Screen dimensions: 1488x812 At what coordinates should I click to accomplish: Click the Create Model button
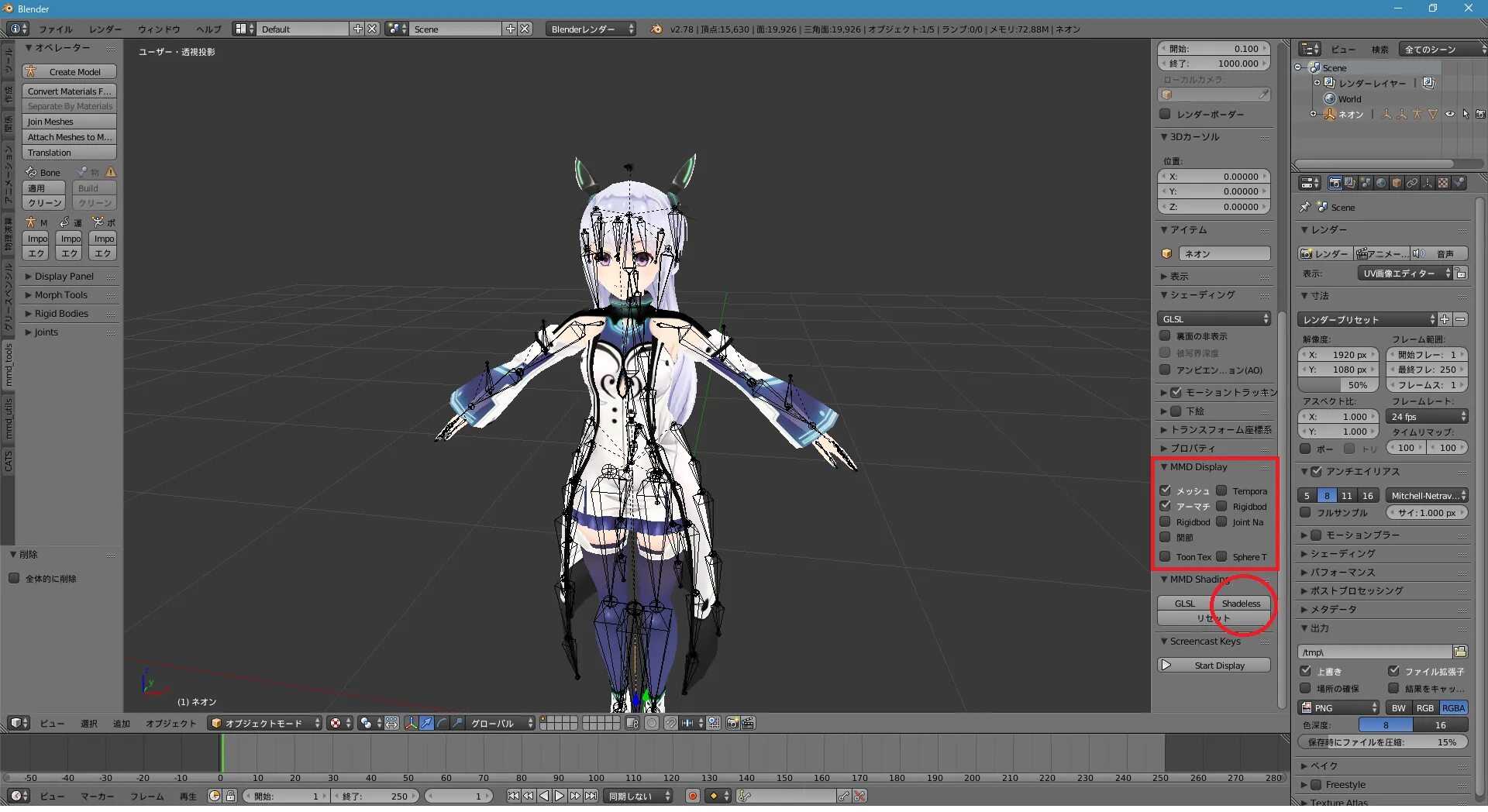(x=69, y=71)
